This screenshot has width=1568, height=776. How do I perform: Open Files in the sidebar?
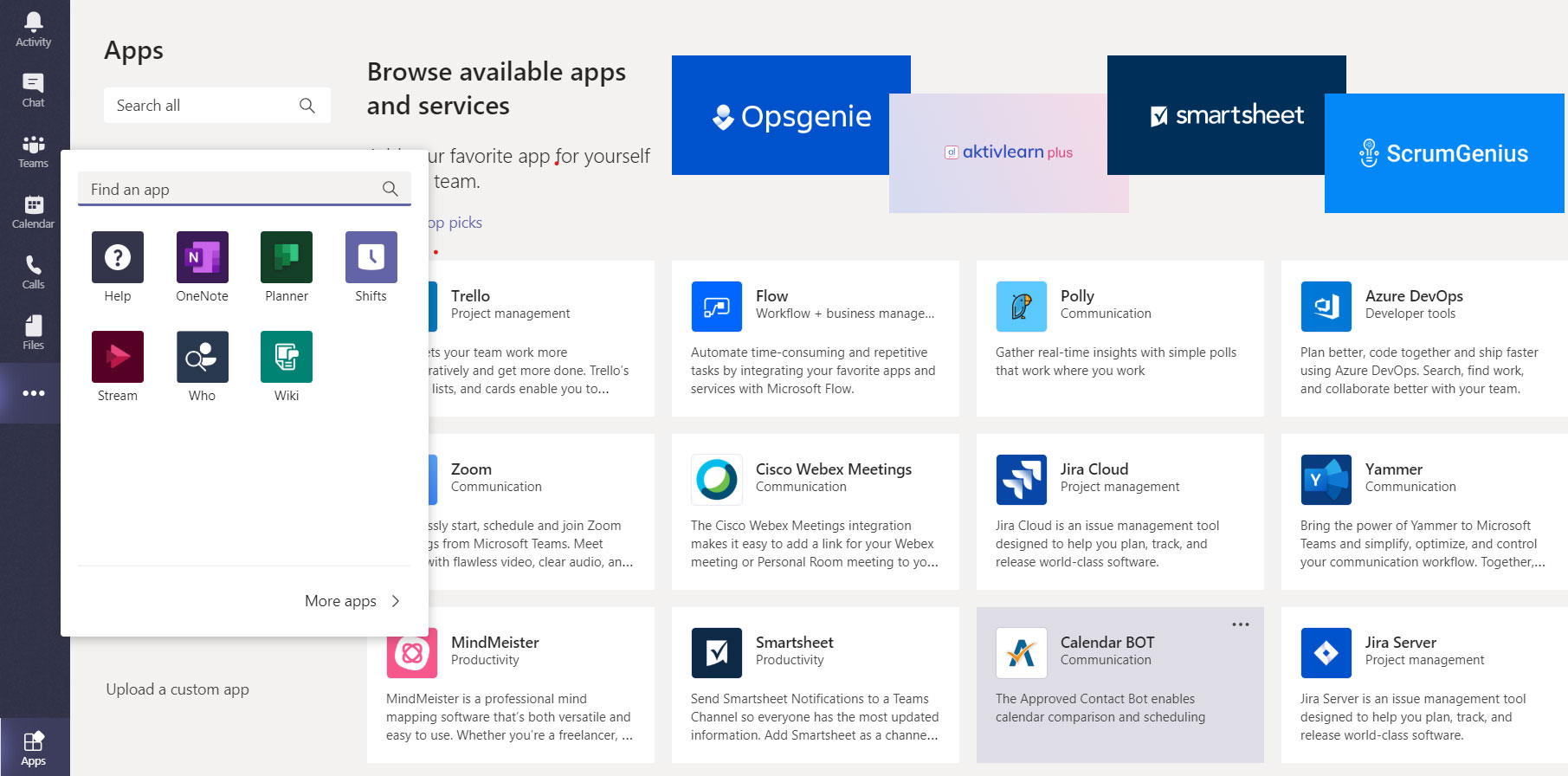(x=34, y=333)
